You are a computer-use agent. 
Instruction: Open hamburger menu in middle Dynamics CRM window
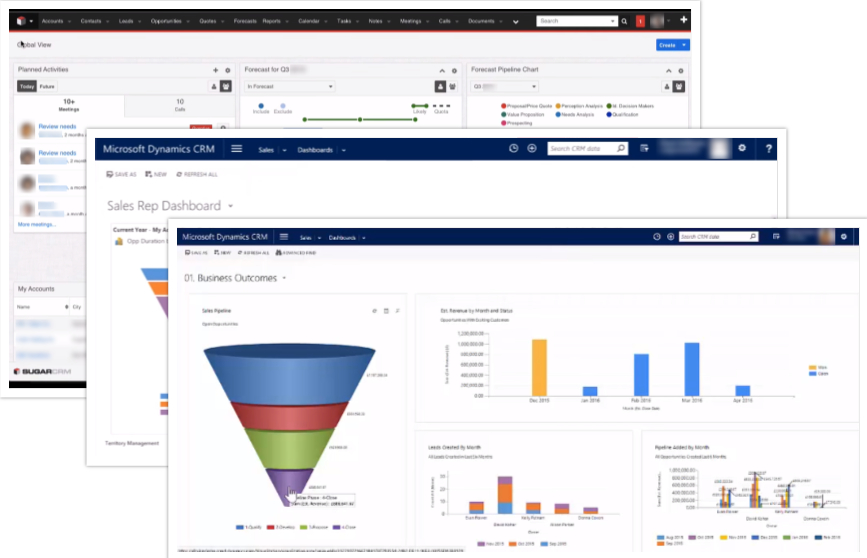237,149
